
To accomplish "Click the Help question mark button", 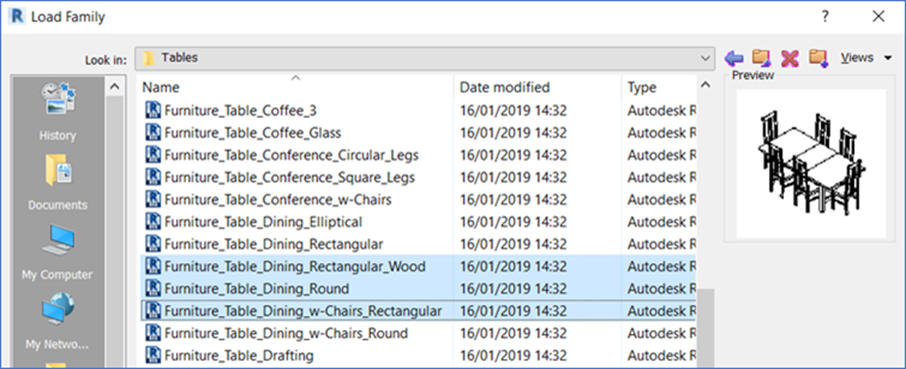I will [x=826, y=17].
